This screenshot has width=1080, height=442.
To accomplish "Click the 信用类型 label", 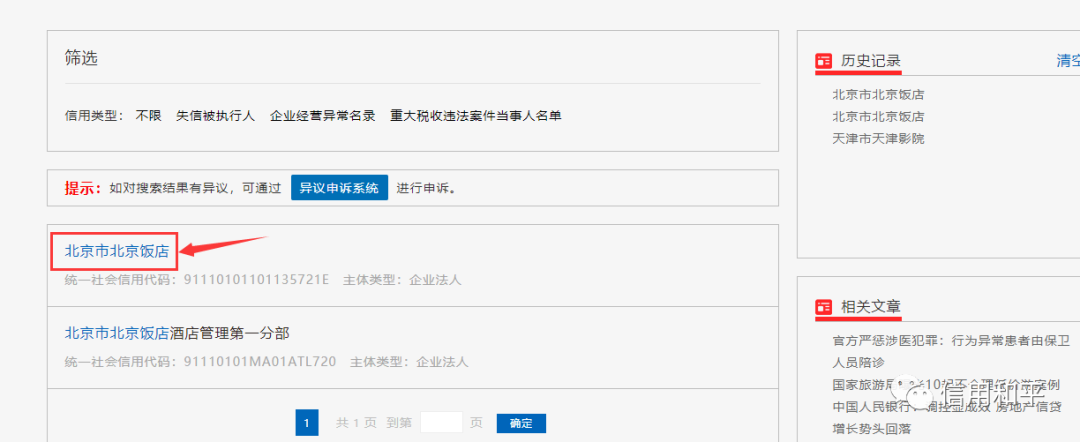I will tap(94, 116).
